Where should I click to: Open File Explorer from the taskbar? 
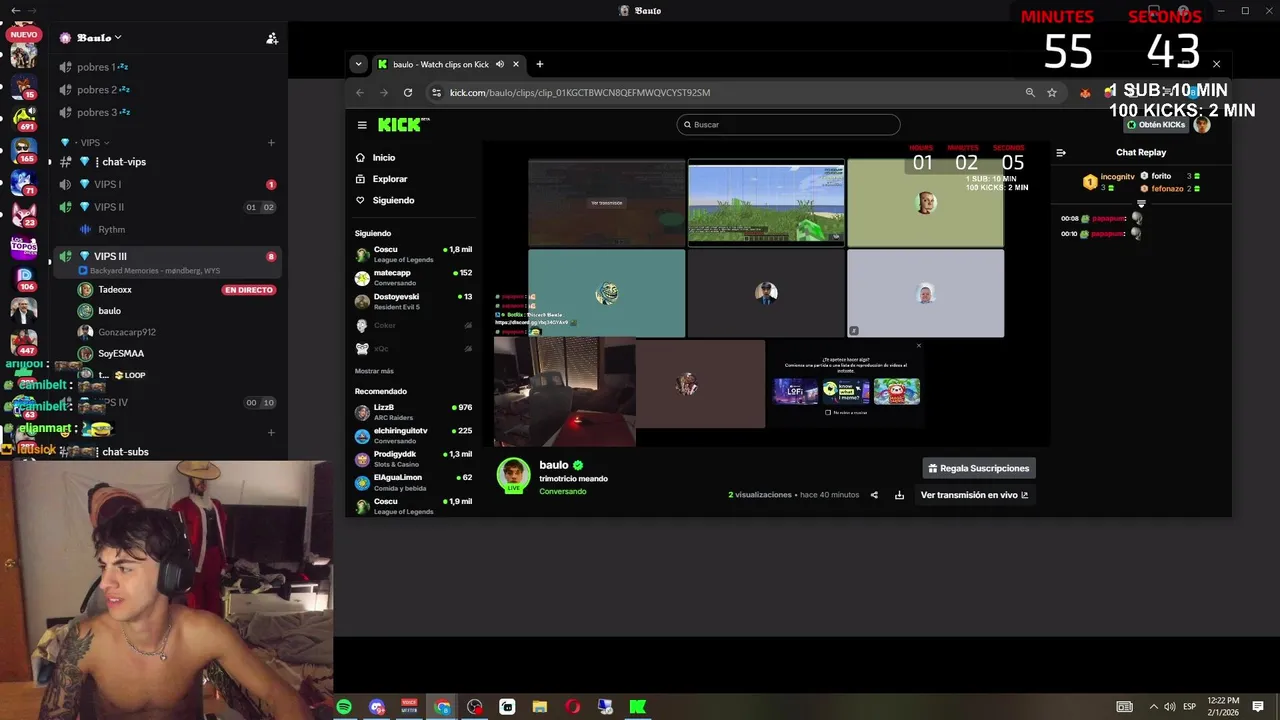coord(540,707)
